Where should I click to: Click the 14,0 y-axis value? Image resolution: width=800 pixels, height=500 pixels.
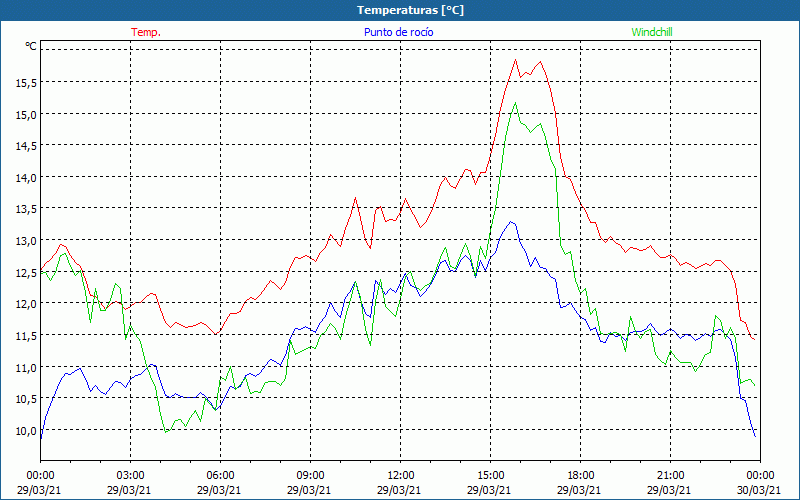pos(26,178)
